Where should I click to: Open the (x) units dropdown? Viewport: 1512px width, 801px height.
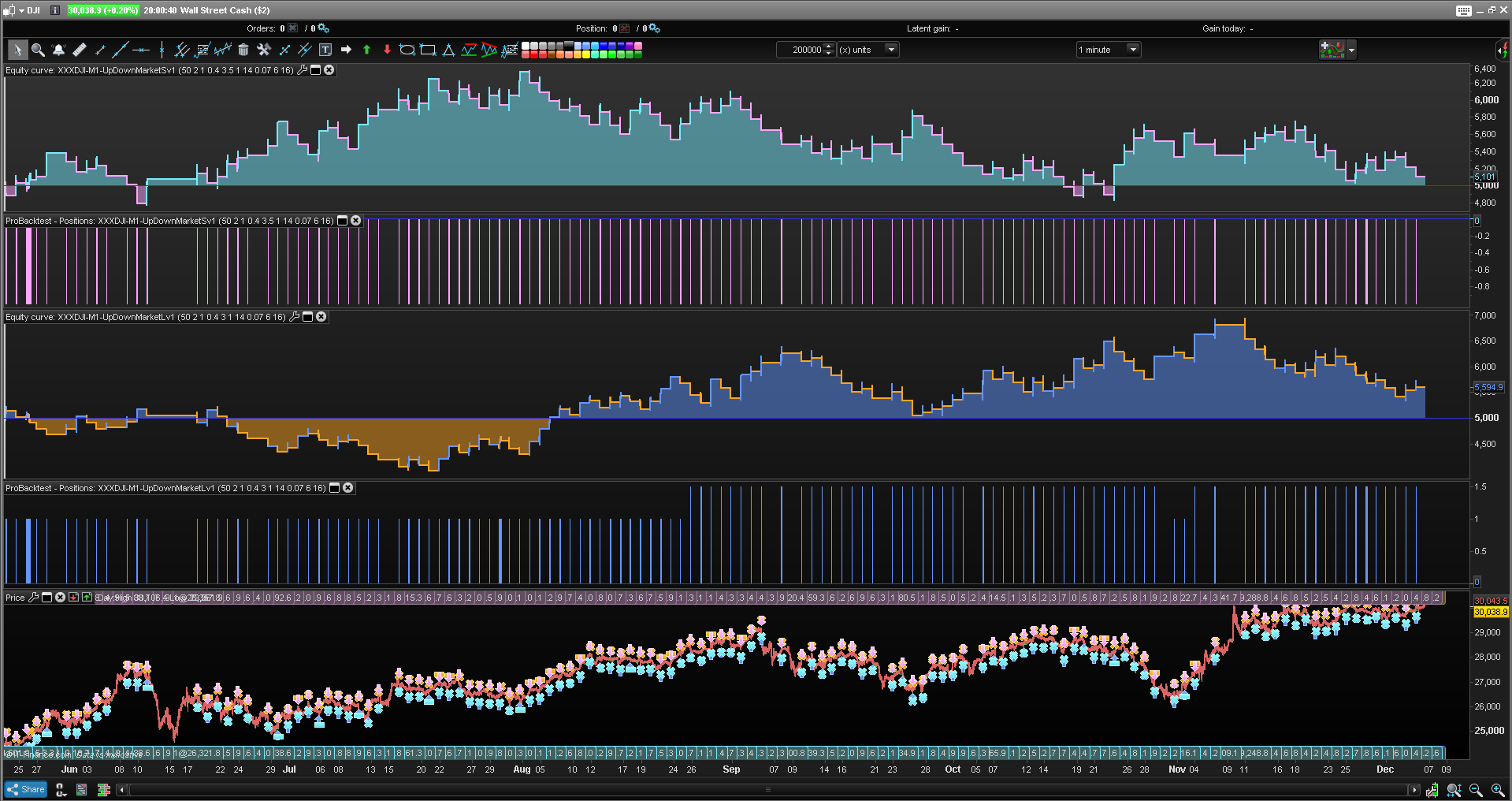pyautogui.click(x=891, y=50)
